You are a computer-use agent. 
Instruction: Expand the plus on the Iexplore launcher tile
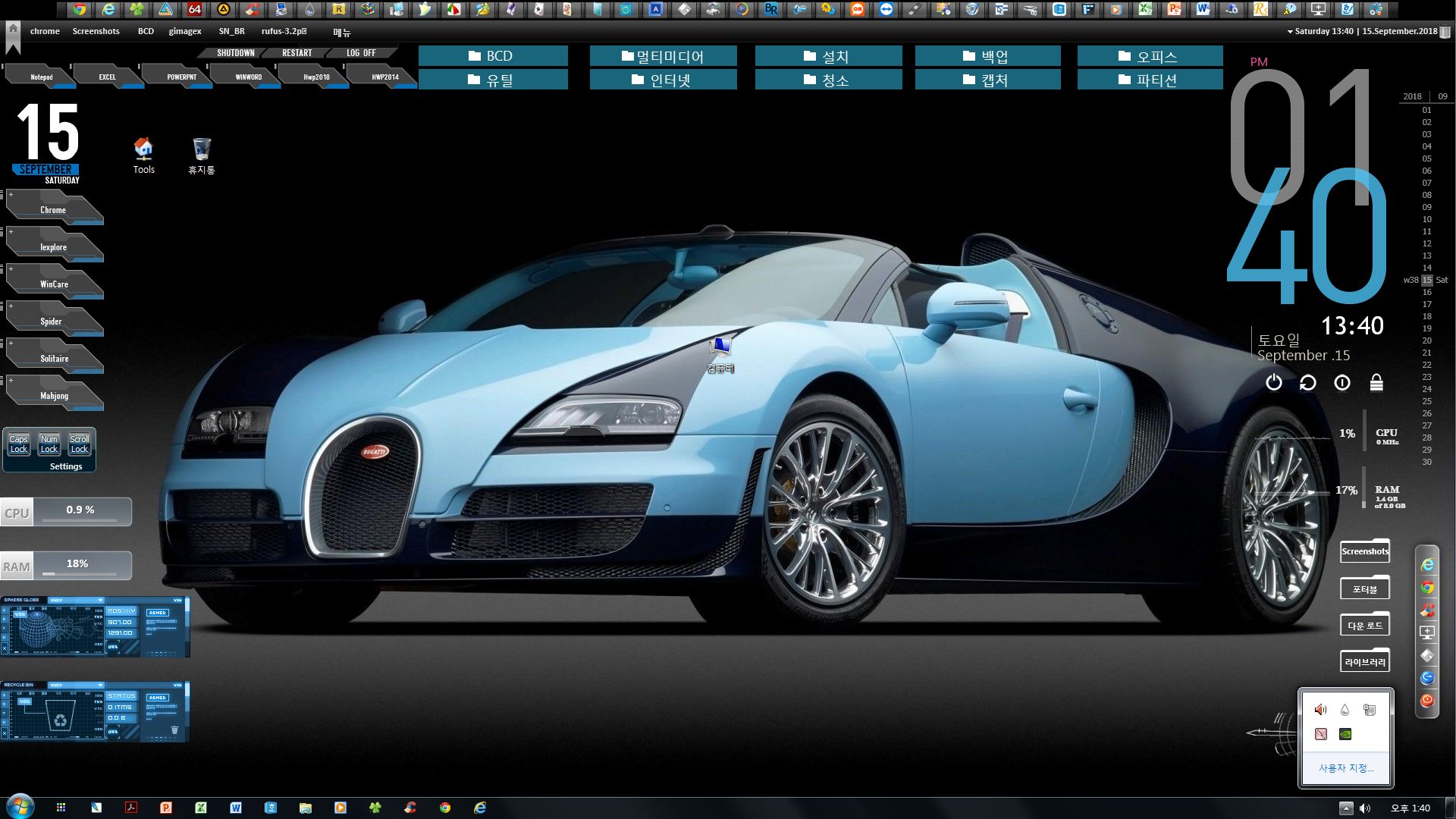point(11,232)
